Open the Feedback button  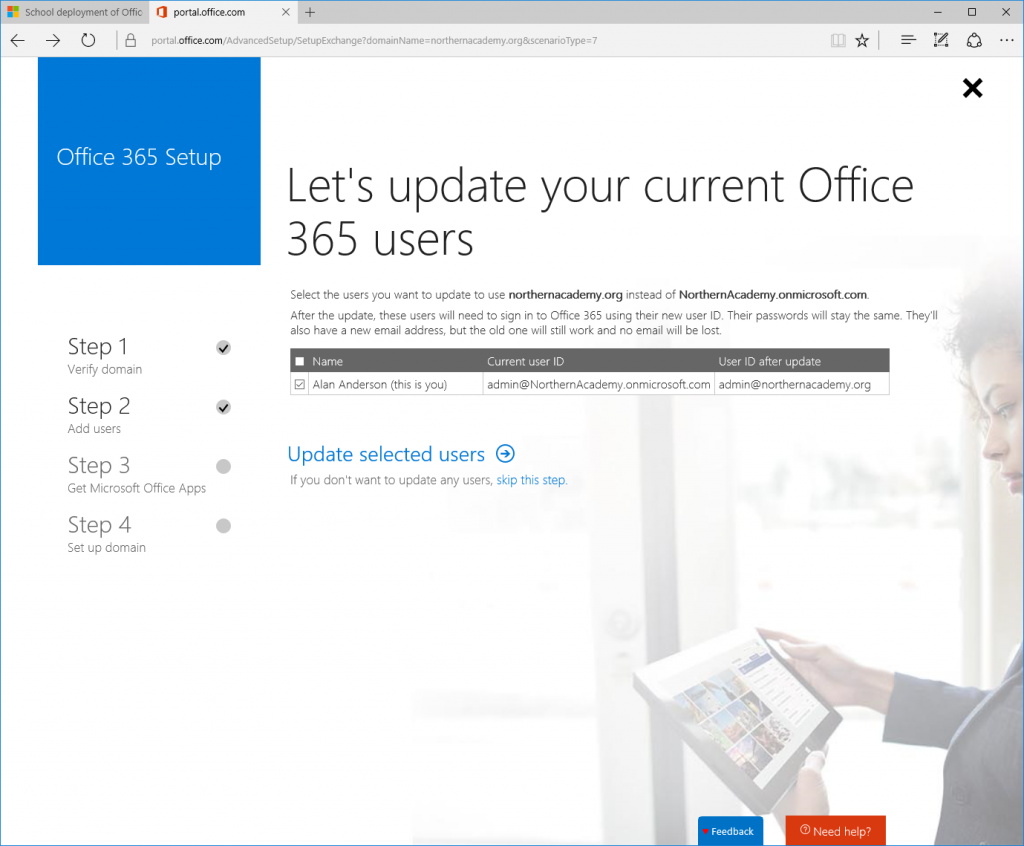click(x=730, y=831)
